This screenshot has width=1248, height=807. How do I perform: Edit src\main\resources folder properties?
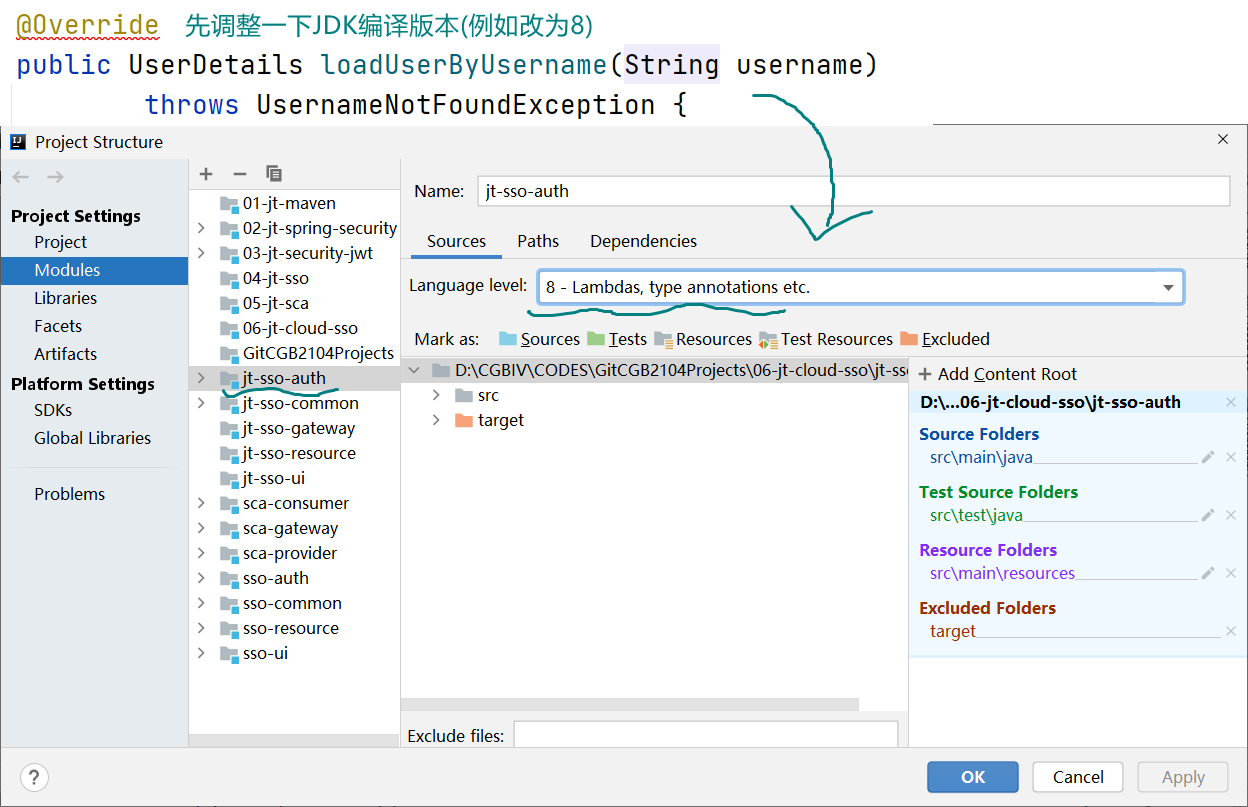(1208, 573)
